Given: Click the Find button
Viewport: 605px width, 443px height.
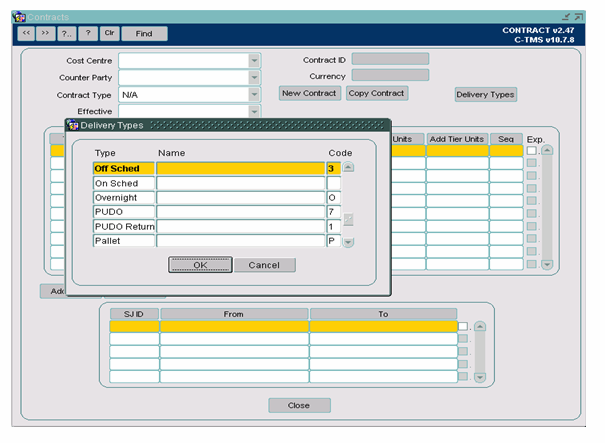Looking at the screenshot, I should pyautogui.click(x=144, y=34).
